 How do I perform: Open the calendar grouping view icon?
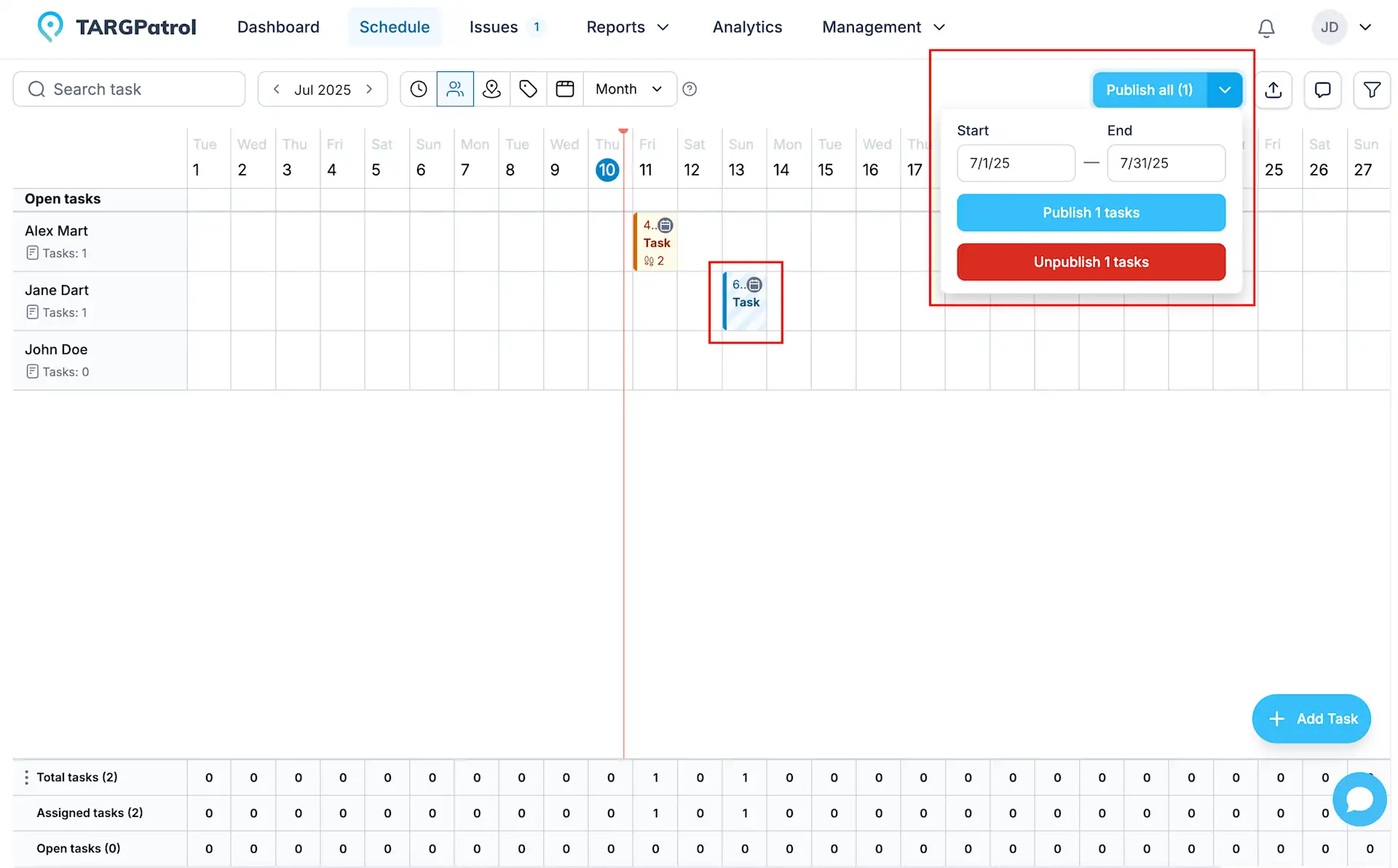pos(565,89)
